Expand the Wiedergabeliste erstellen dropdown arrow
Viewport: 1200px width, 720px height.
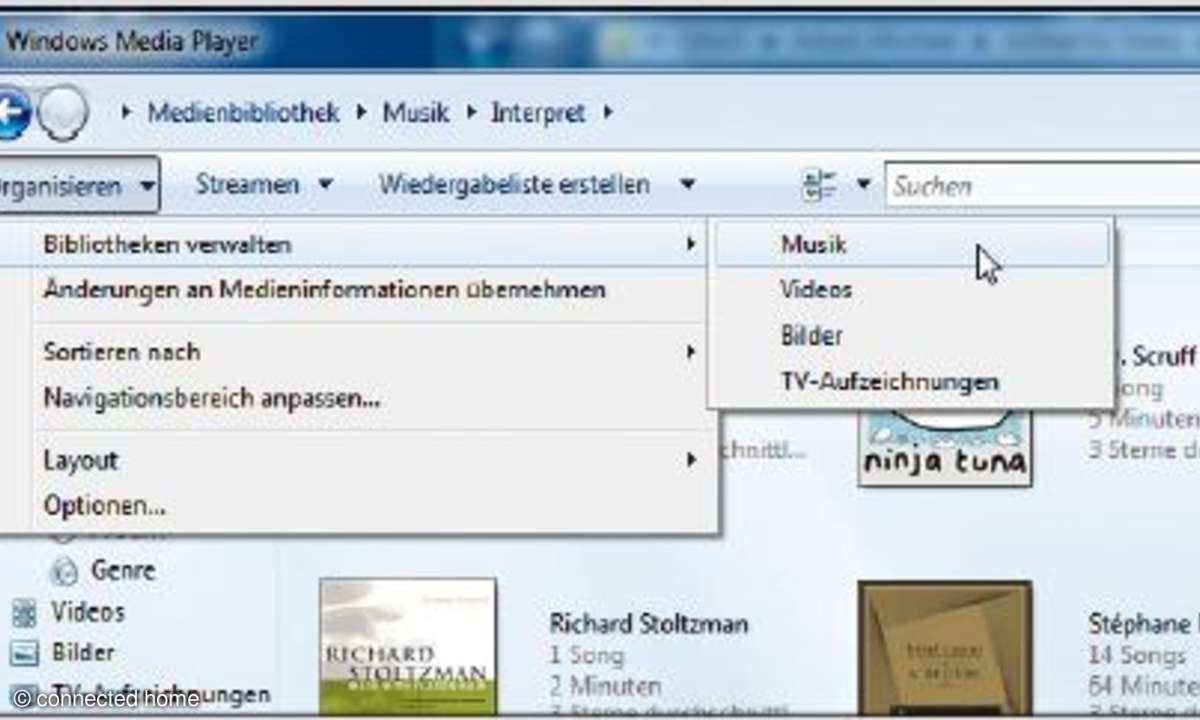(x=686, y=185)
